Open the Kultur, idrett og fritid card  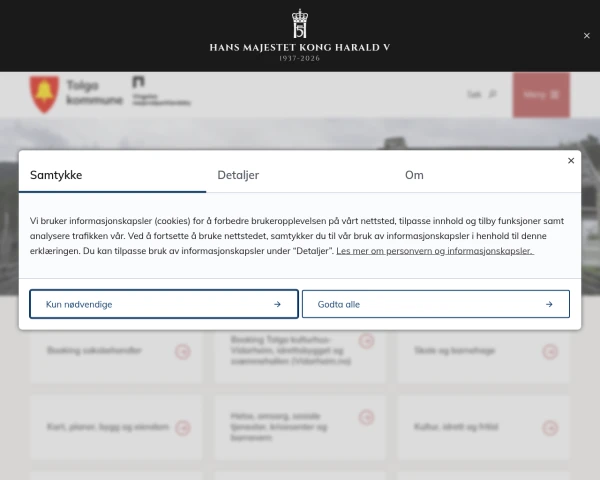pyautogui.click(x=484, y=428)
